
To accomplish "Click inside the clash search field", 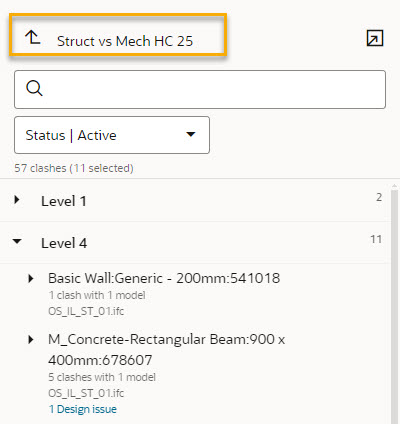I will click(200, 89).
